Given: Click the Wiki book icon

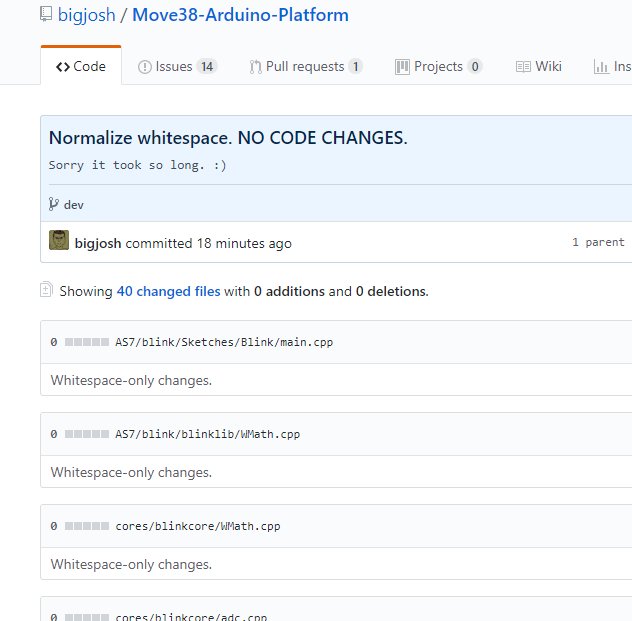Looking at the screenshot, I should tap(523, 67).
